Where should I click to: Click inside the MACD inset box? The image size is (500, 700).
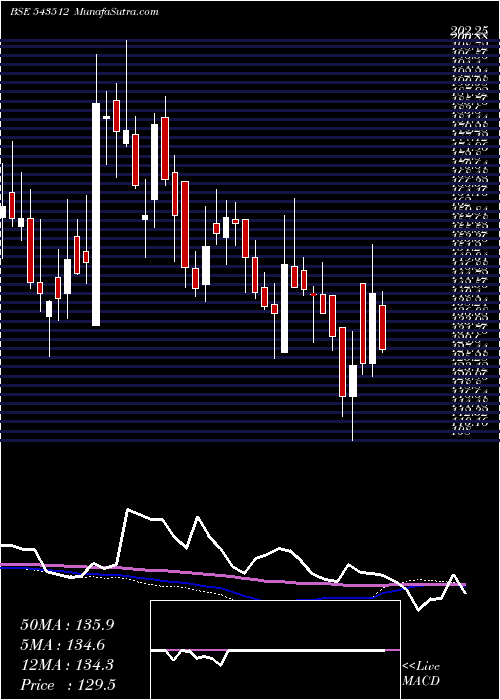point(275,650)
